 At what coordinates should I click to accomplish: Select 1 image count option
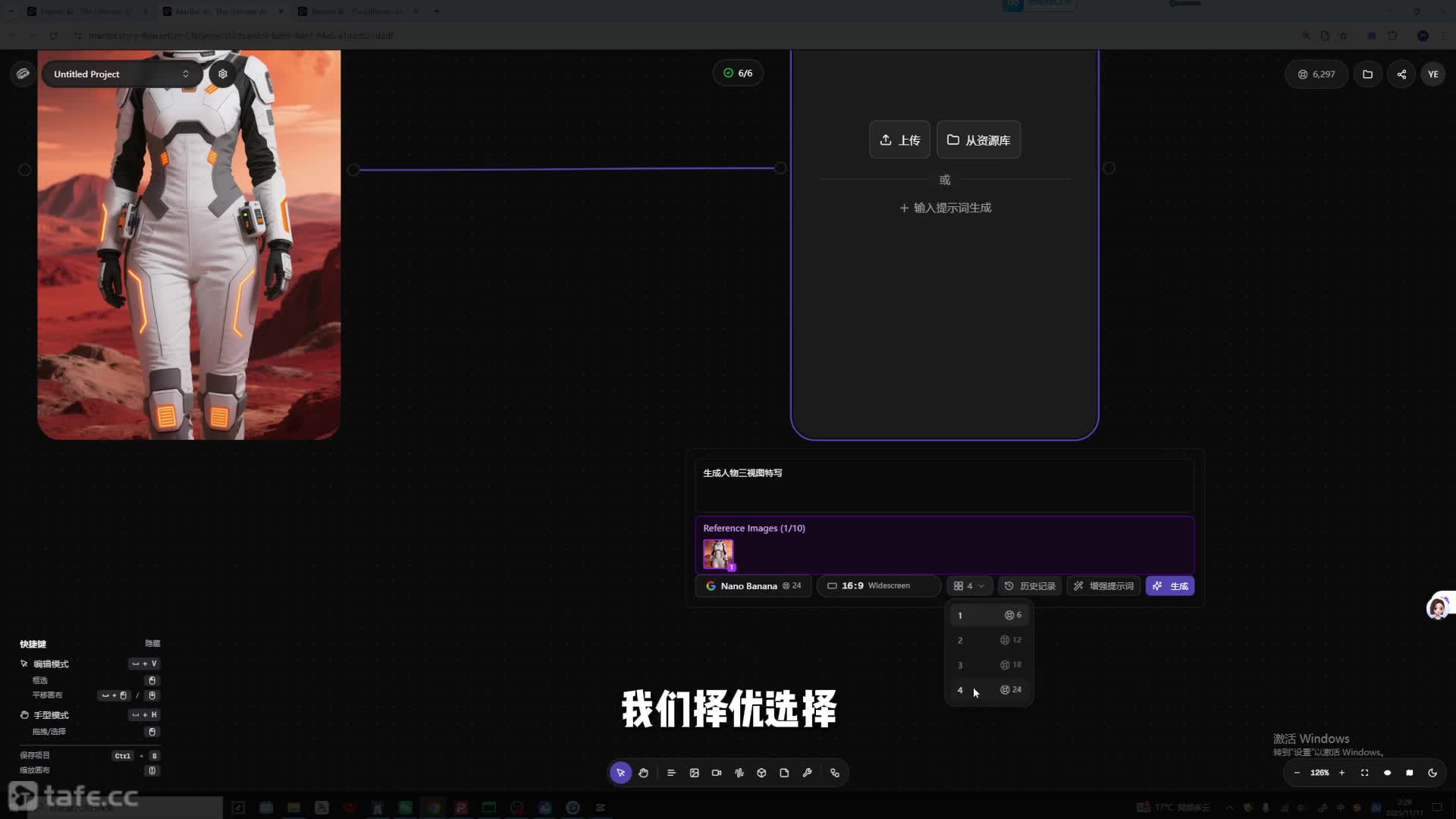(x=989, y=615)
